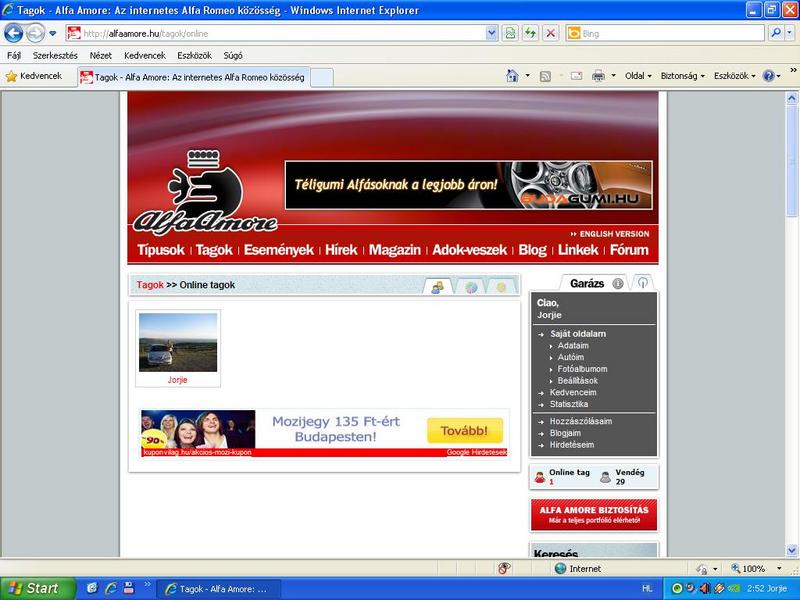
Task: Click the Read Mail envelope icon
Action: (577, 76)
